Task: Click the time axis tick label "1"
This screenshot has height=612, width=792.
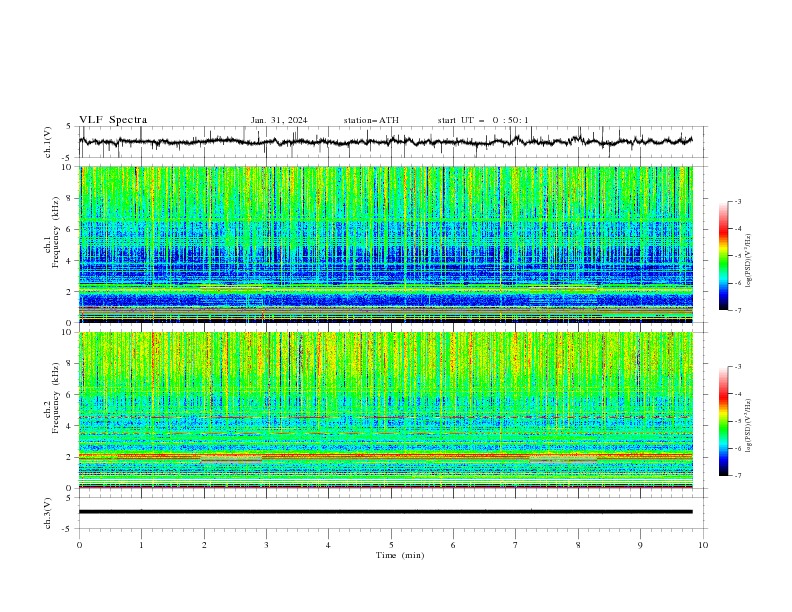Action: (x=141, y=545)
